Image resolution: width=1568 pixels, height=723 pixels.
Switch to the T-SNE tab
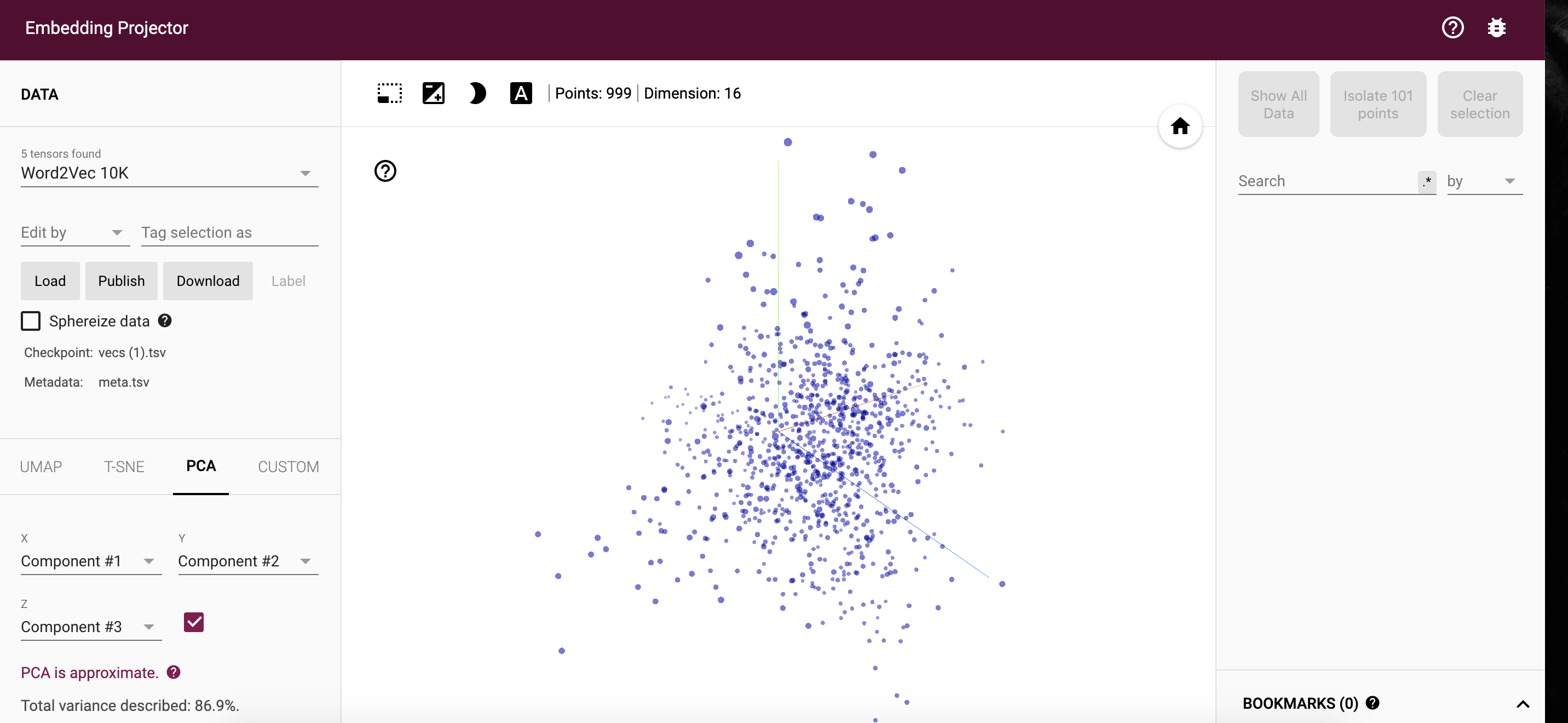tap(124, 467)
